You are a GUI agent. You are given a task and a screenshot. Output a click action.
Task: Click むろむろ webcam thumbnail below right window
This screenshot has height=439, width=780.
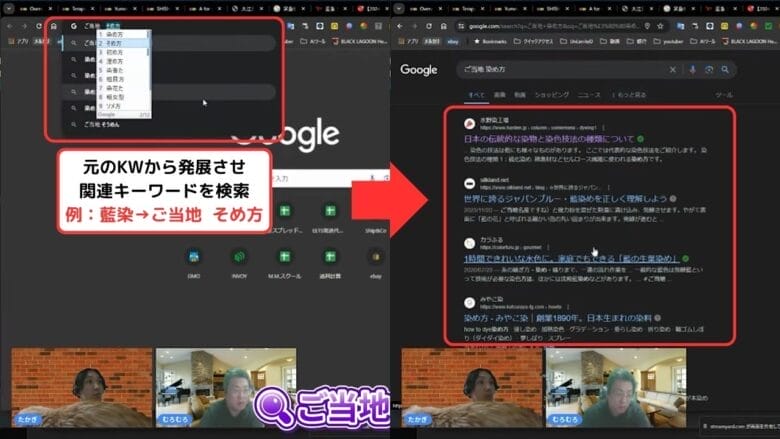(616, 387)
